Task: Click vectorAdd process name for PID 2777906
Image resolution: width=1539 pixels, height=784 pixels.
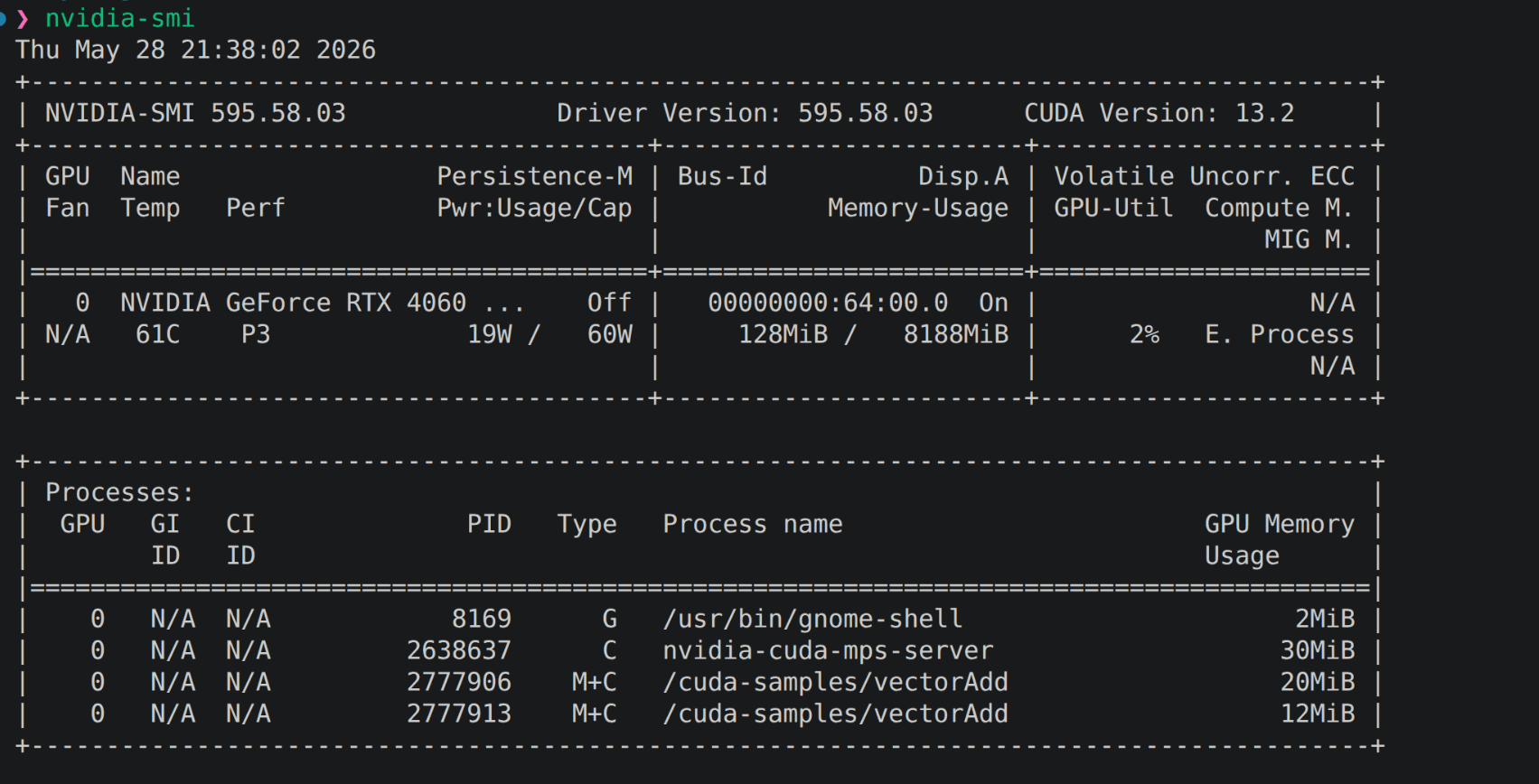Action: coord(835,682)
